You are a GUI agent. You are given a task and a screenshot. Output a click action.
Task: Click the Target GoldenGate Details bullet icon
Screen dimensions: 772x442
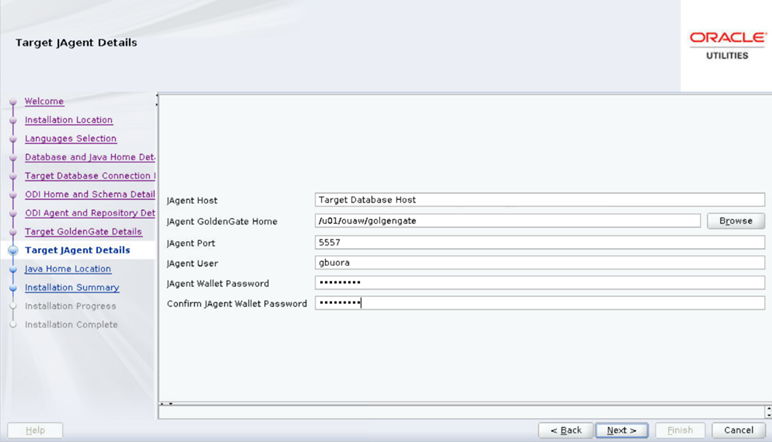pos(13,232)
